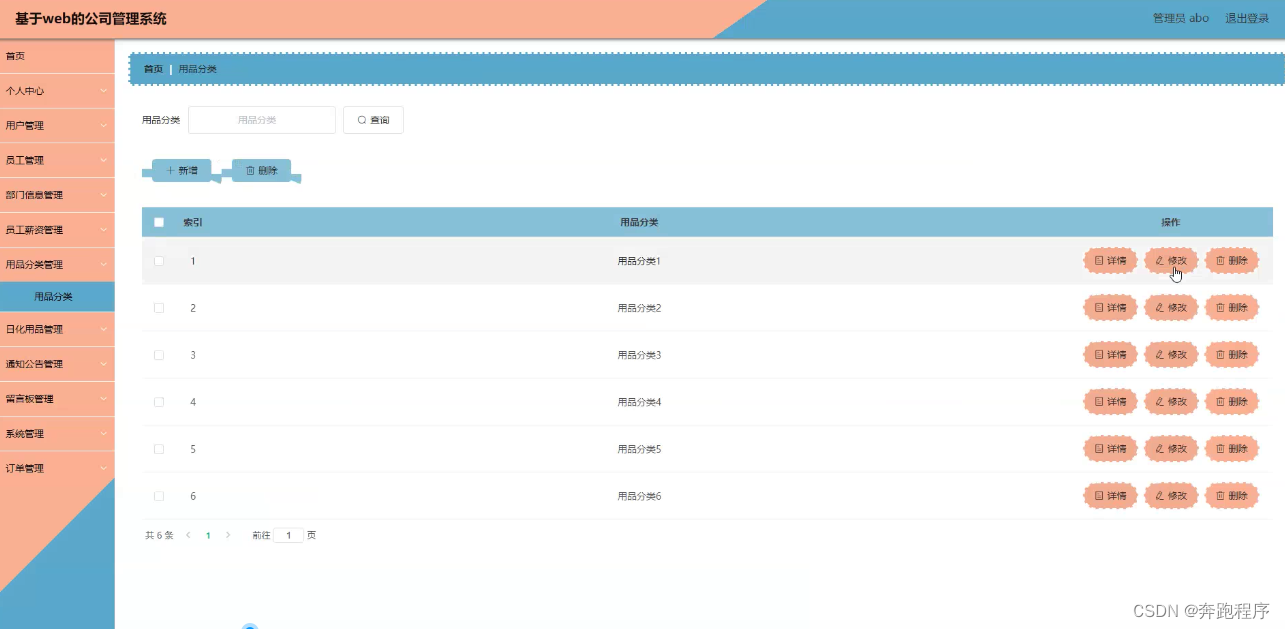Expand the 系统管理 sidebar section
Viewport: 1285px width, 629px height.
(57, 433)
